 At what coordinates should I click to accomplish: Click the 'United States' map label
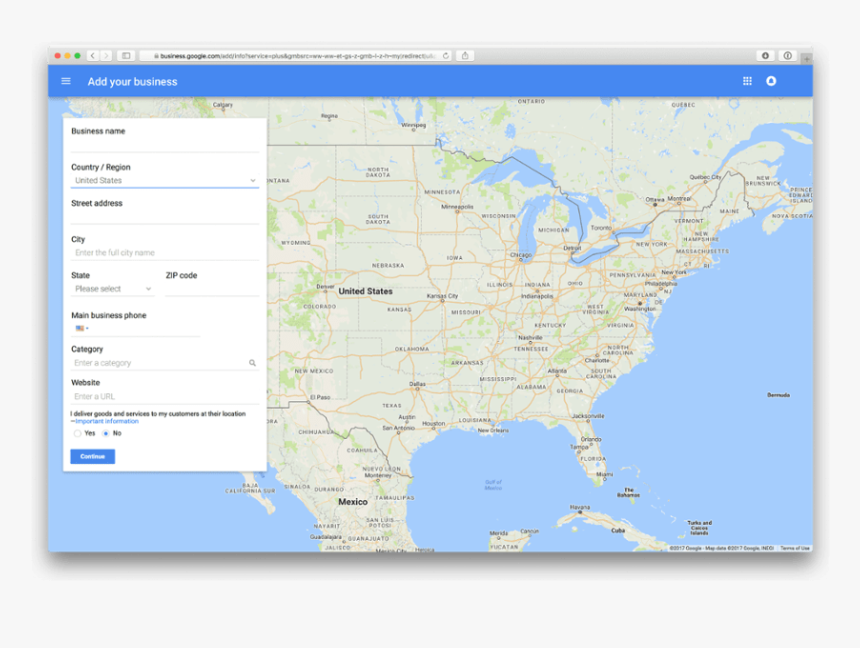pyautogui.click(x=365, y=291)
